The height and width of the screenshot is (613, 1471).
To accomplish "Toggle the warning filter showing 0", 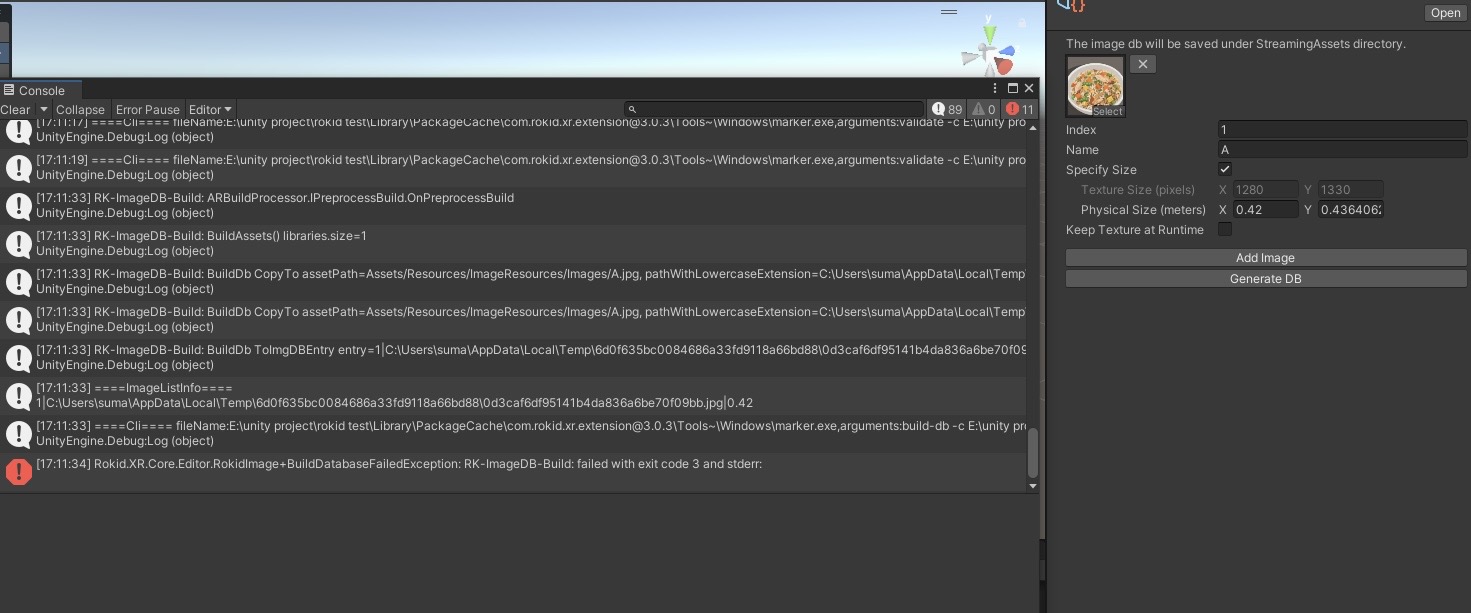I will pyautogui.click(x=984, y=109).
